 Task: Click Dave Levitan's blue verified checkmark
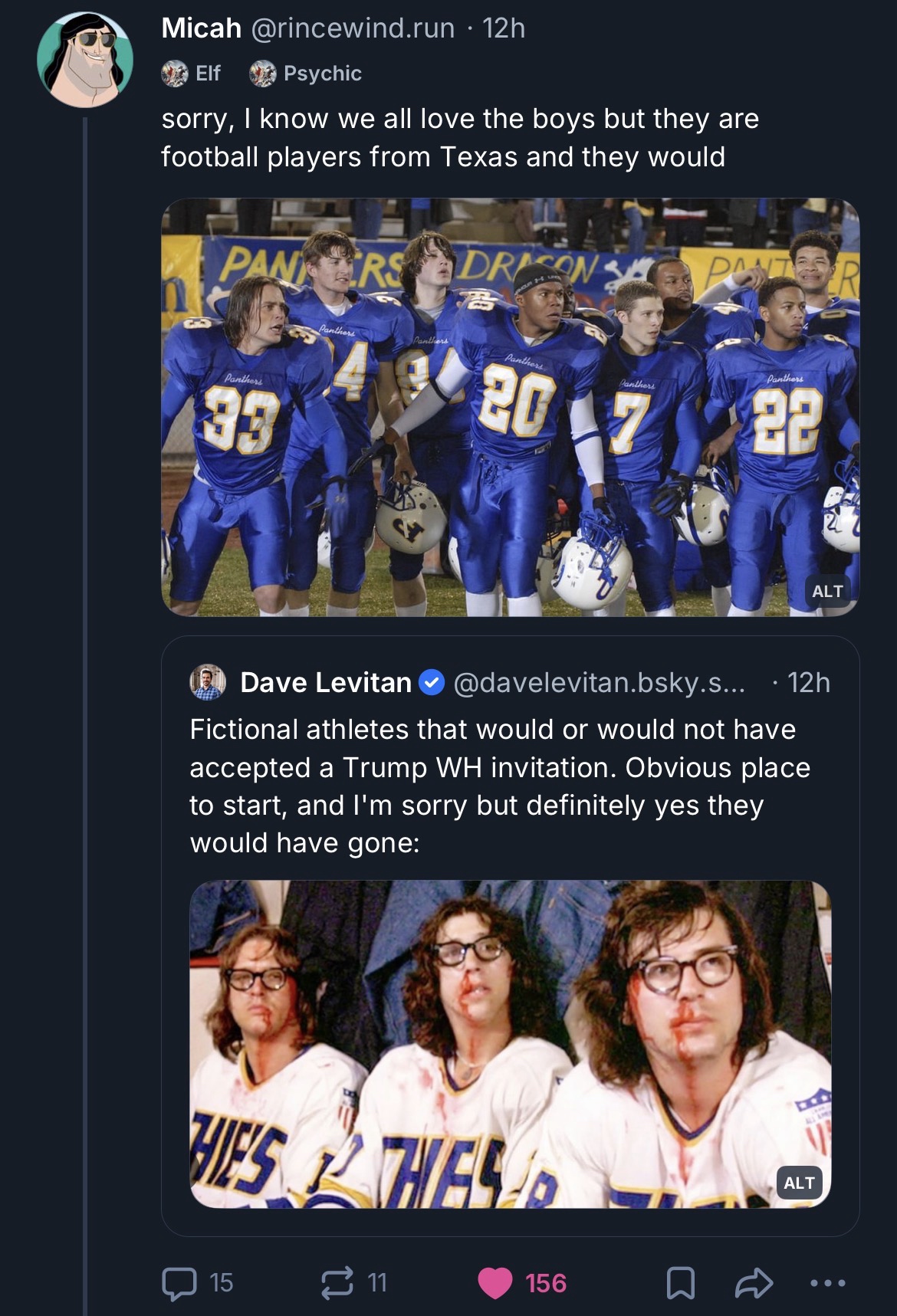[x=432, y=682]
